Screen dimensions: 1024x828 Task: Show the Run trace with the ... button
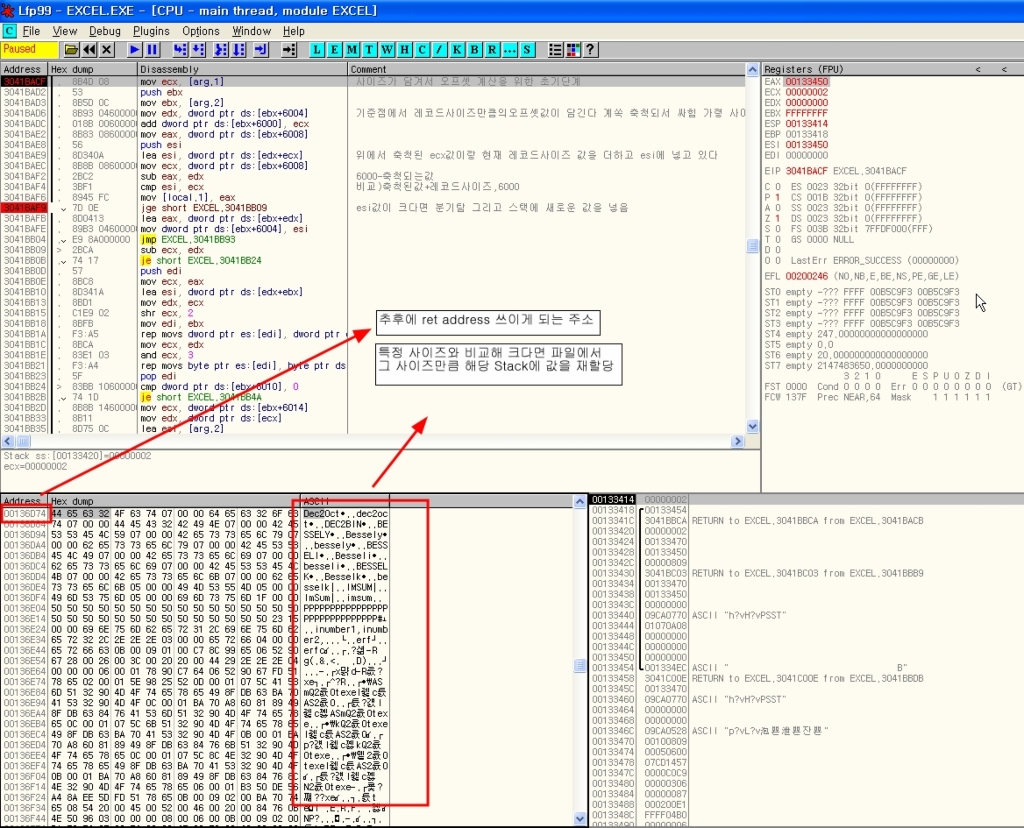(509, 50)
